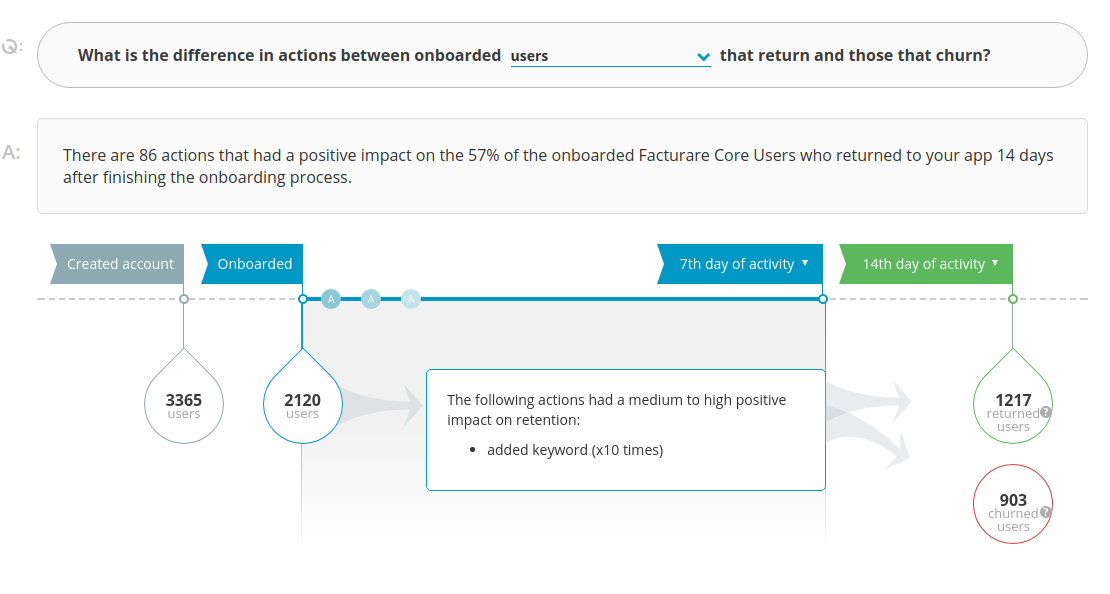Click the 2120 onboarded users droplet
Viewport: 1110px width, 594px height.
[x=303, y=400]
